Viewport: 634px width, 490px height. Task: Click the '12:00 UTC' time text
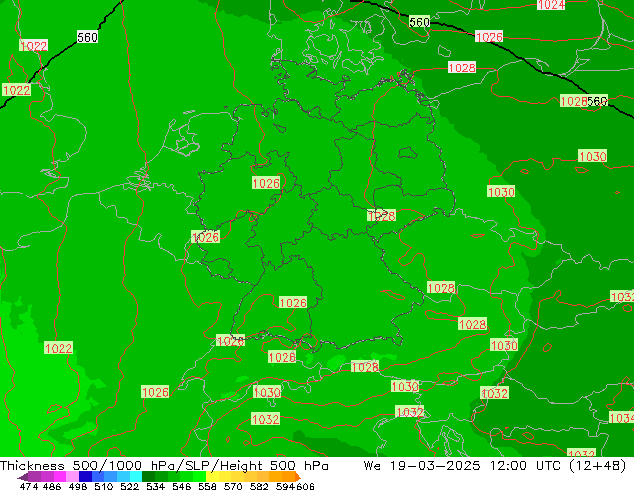tap(525, 466)
